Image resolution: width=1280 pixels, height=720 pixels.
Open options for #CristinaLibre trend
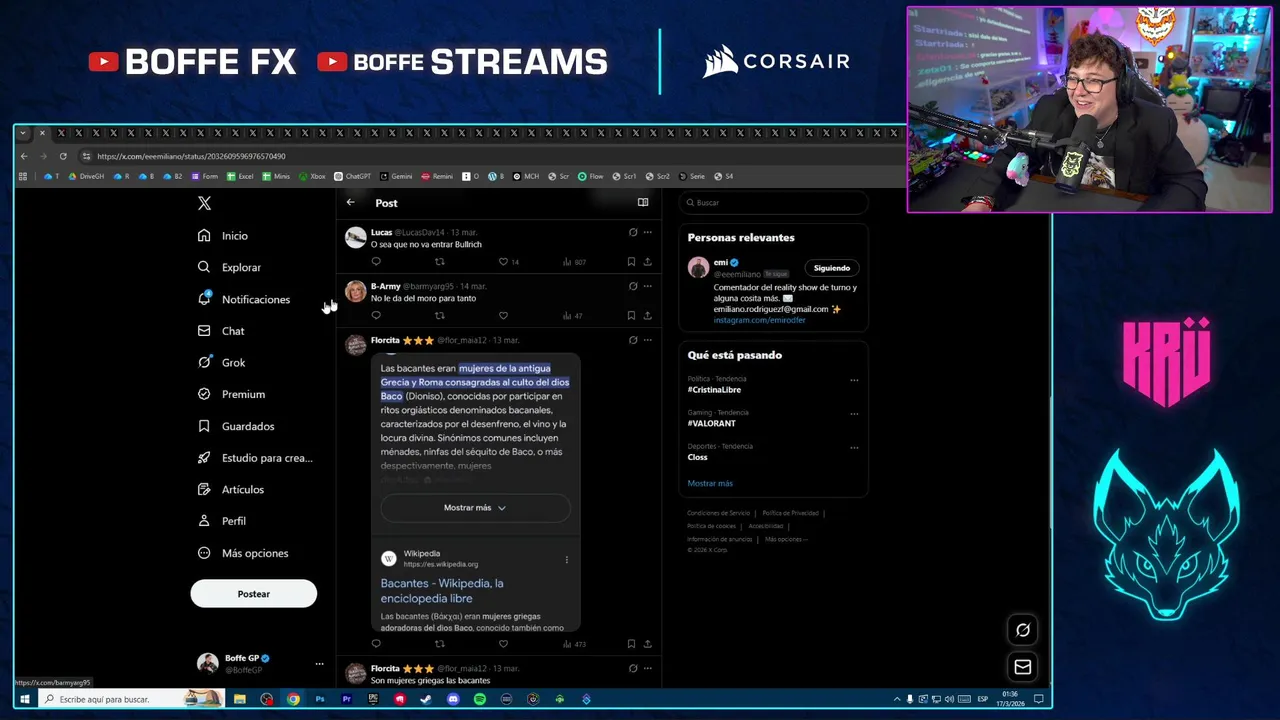[x=854, y=380]
